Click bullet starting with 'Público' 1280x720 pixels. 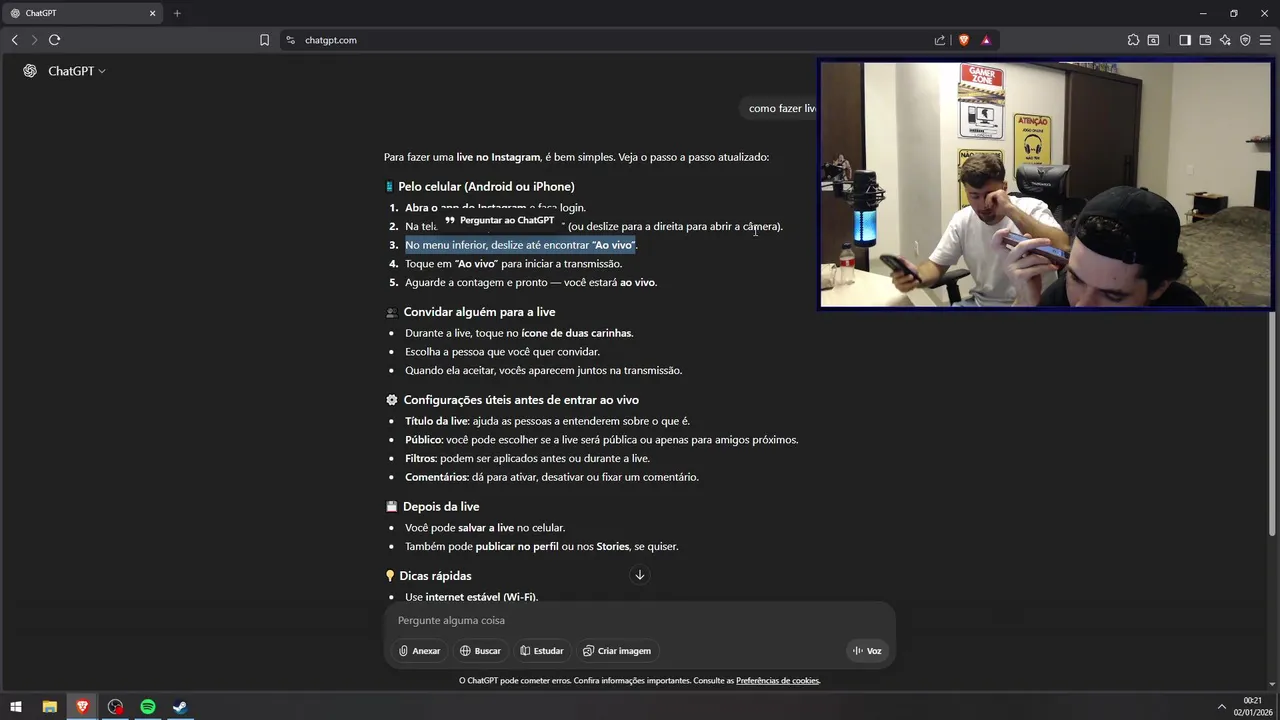[601, 440]
